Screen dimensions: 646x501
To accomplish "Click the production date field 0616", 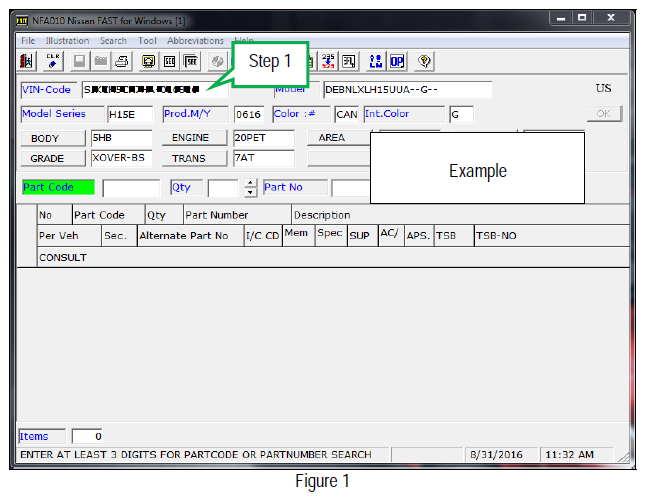I will click(x=248, y=114).
